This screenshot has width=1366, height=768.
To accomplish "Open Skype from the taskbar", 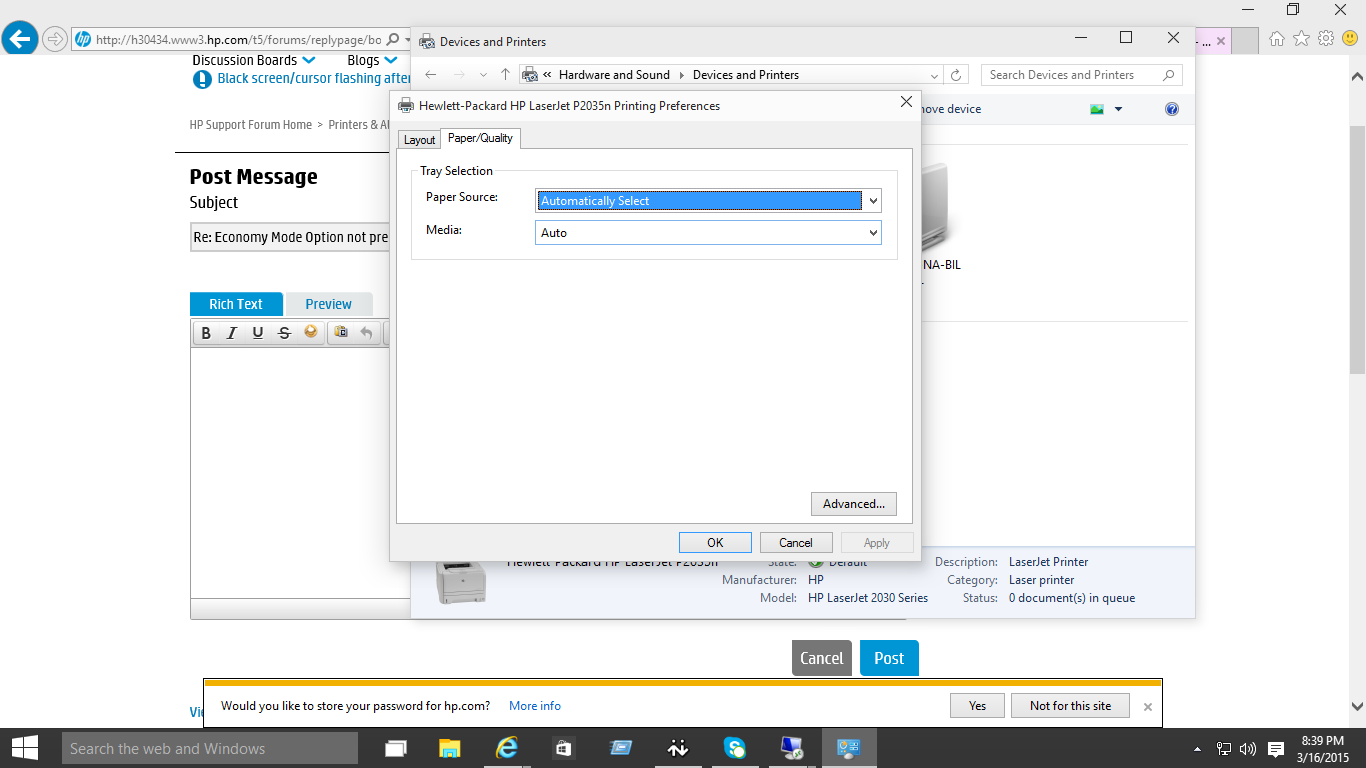I will tap(736, 748).
